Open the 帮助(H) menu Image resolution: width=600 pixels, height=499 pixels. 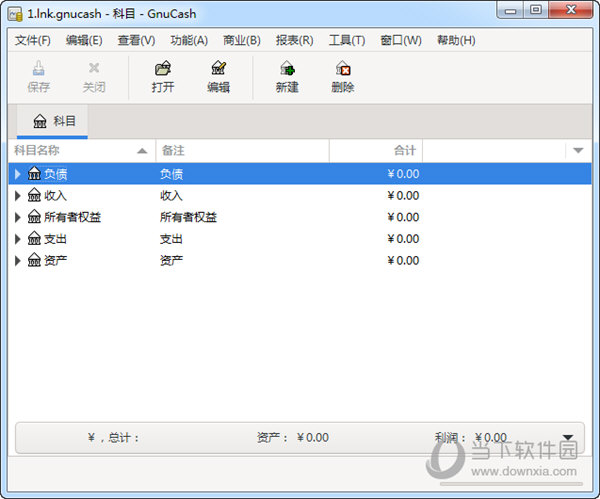(456, 40)
